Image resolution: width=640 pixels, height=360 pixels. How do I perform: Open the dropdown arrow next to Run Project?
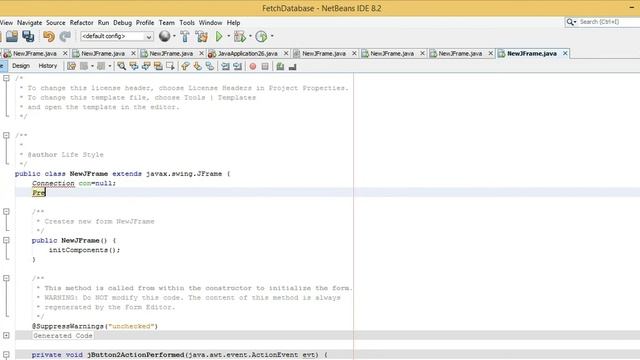[229, 36]
